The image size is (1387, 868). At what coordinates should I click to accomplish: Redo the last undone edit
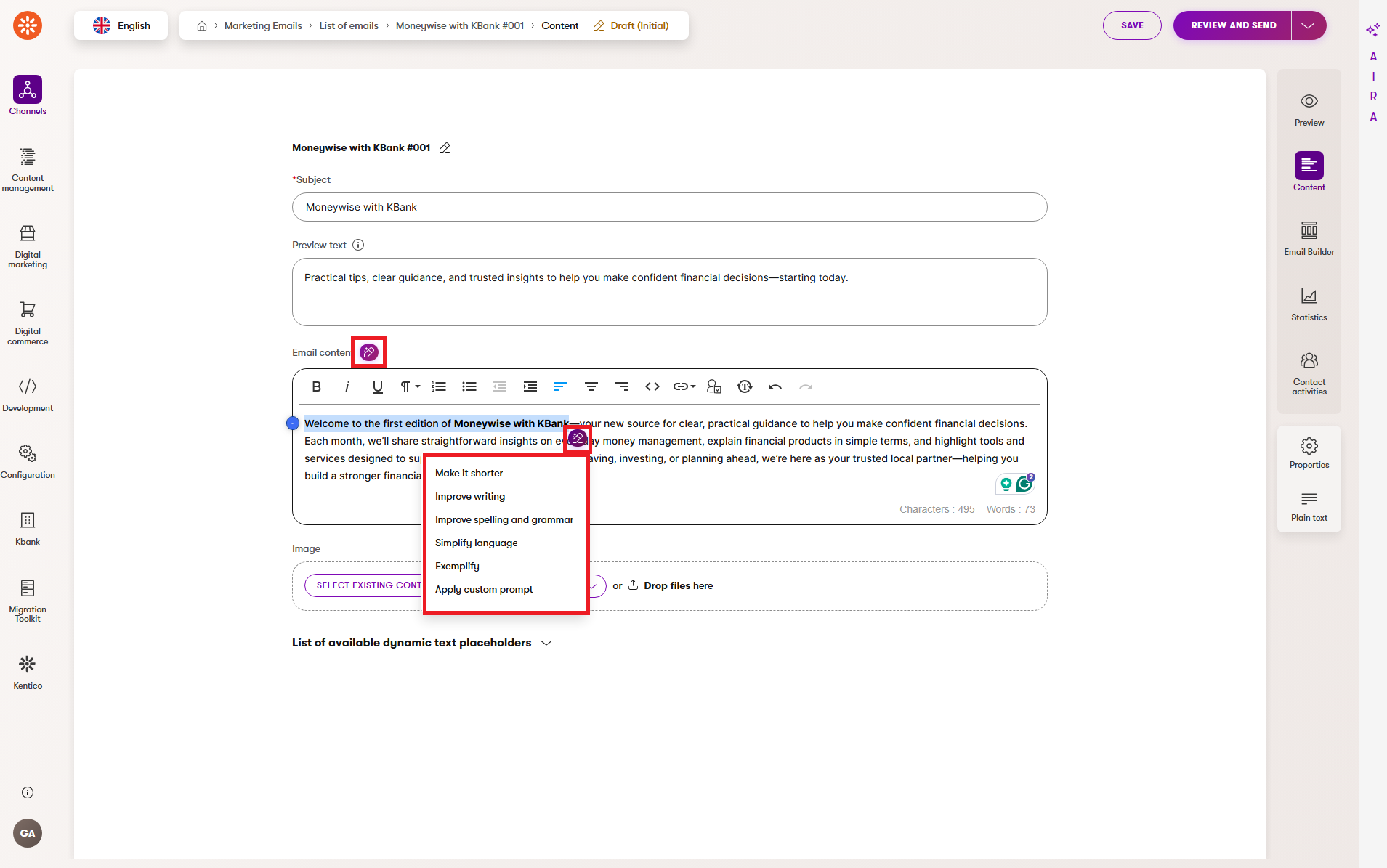806,386
